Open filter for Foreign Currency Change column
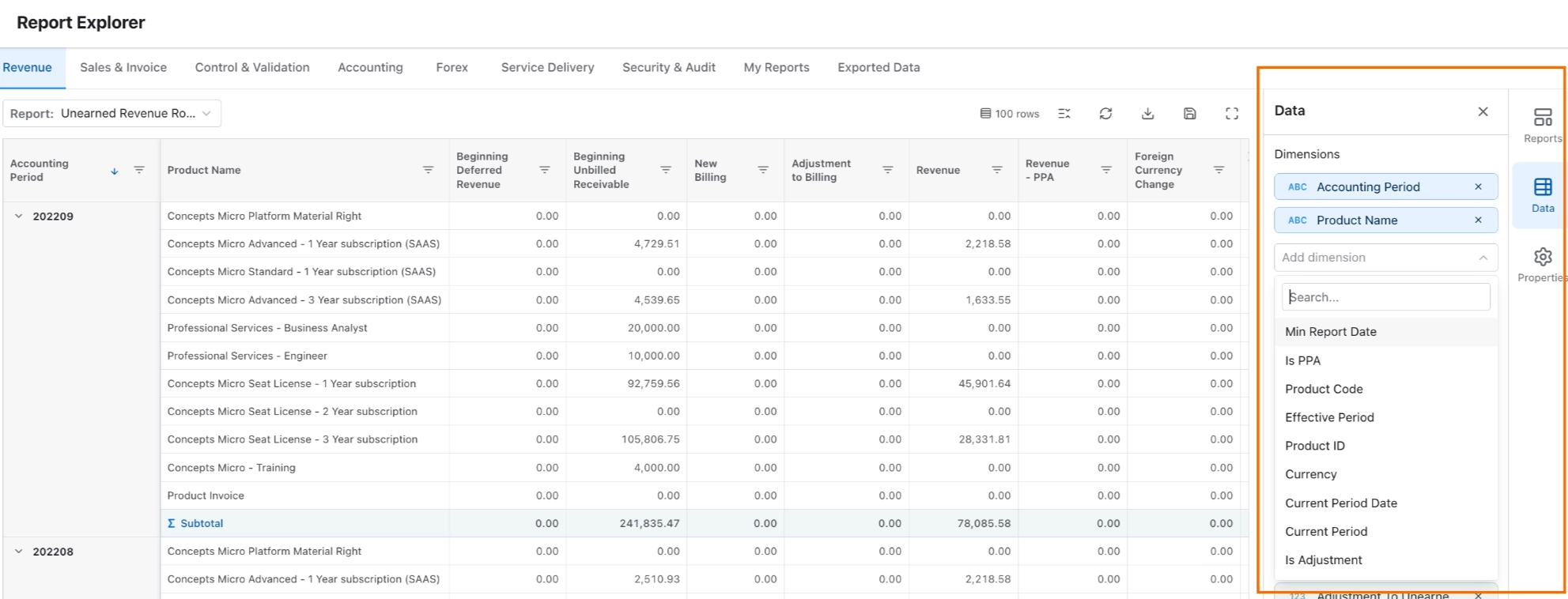Image resolution: width=1568 pixels, height=599 pixels. click(1219, 170)
